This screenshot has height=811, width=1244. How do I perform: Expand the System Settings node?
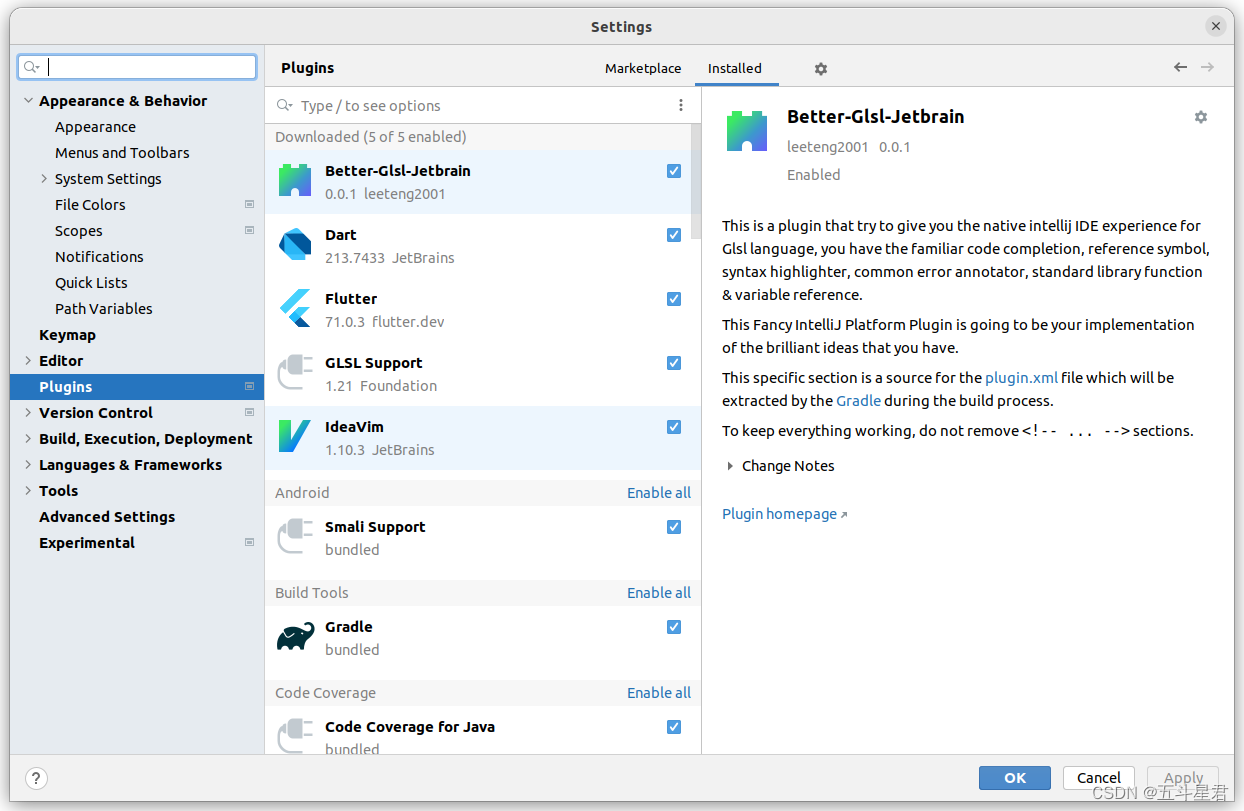coord(44,178)
